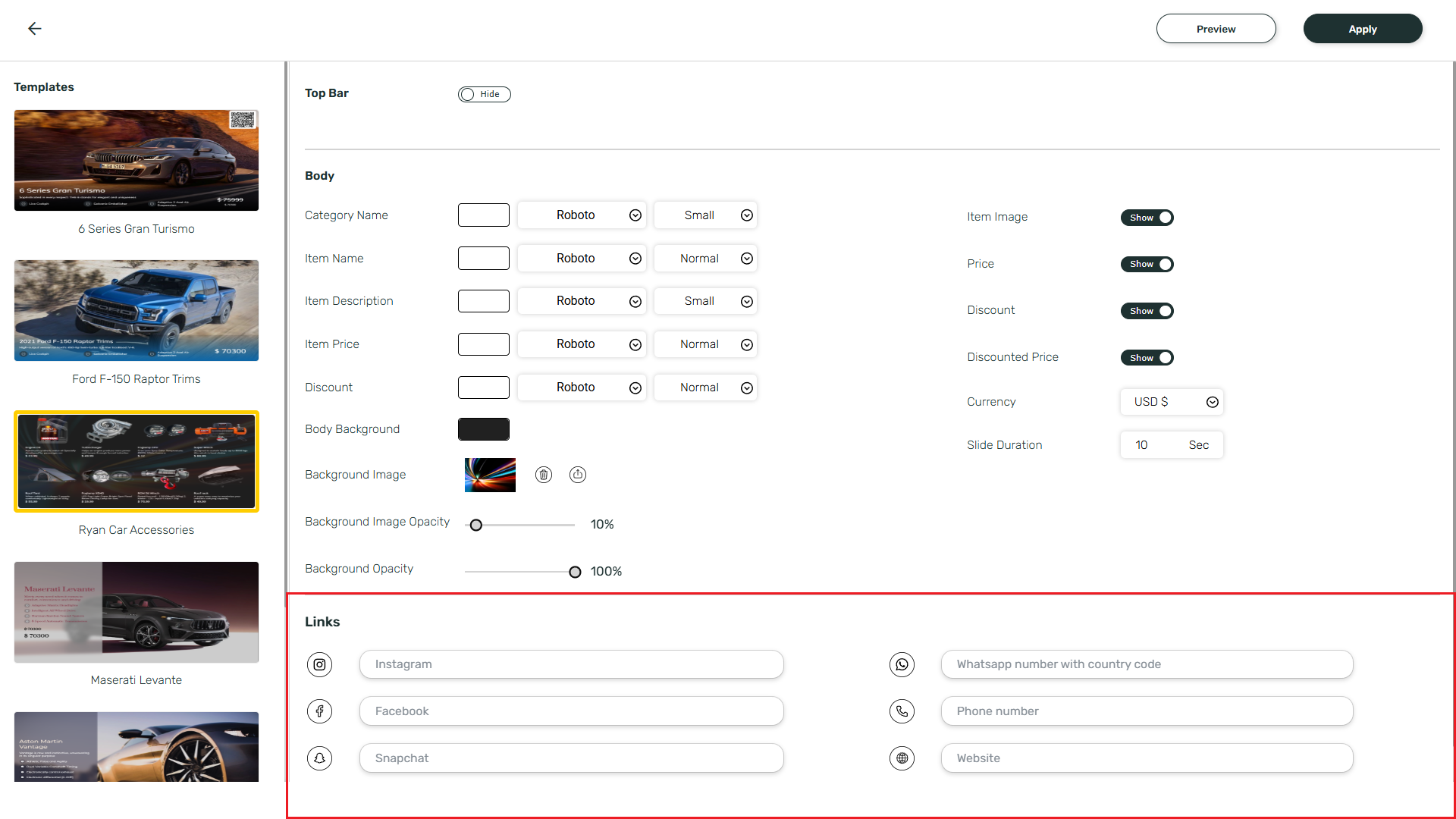Toggle the Top Bar Hide switch
The height and width of the screenshot is (819, 1456).
[484, 94]
